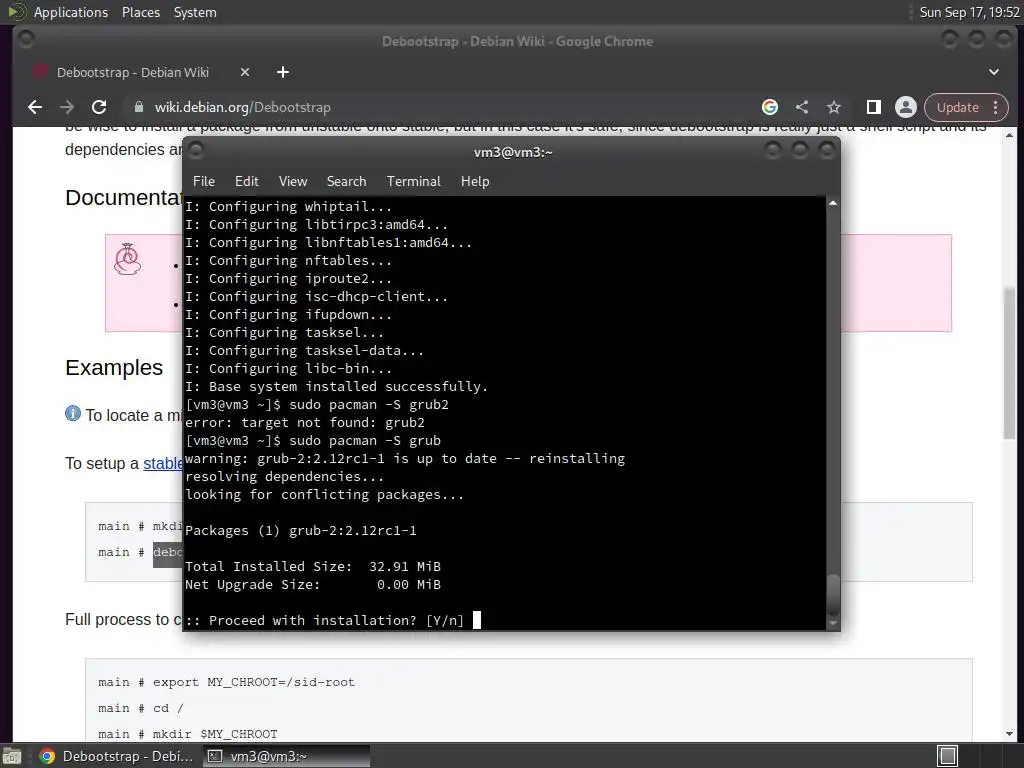Switch to vm3@vm3 terminal taskbar entry
The width and height of the screenshot is (1024, 768).
(x=285, y=756)
